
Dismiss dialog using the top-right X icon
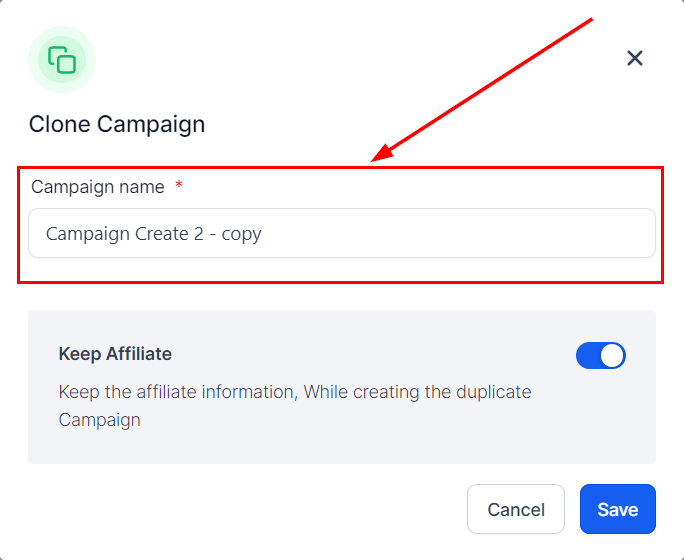pos(634,58)
